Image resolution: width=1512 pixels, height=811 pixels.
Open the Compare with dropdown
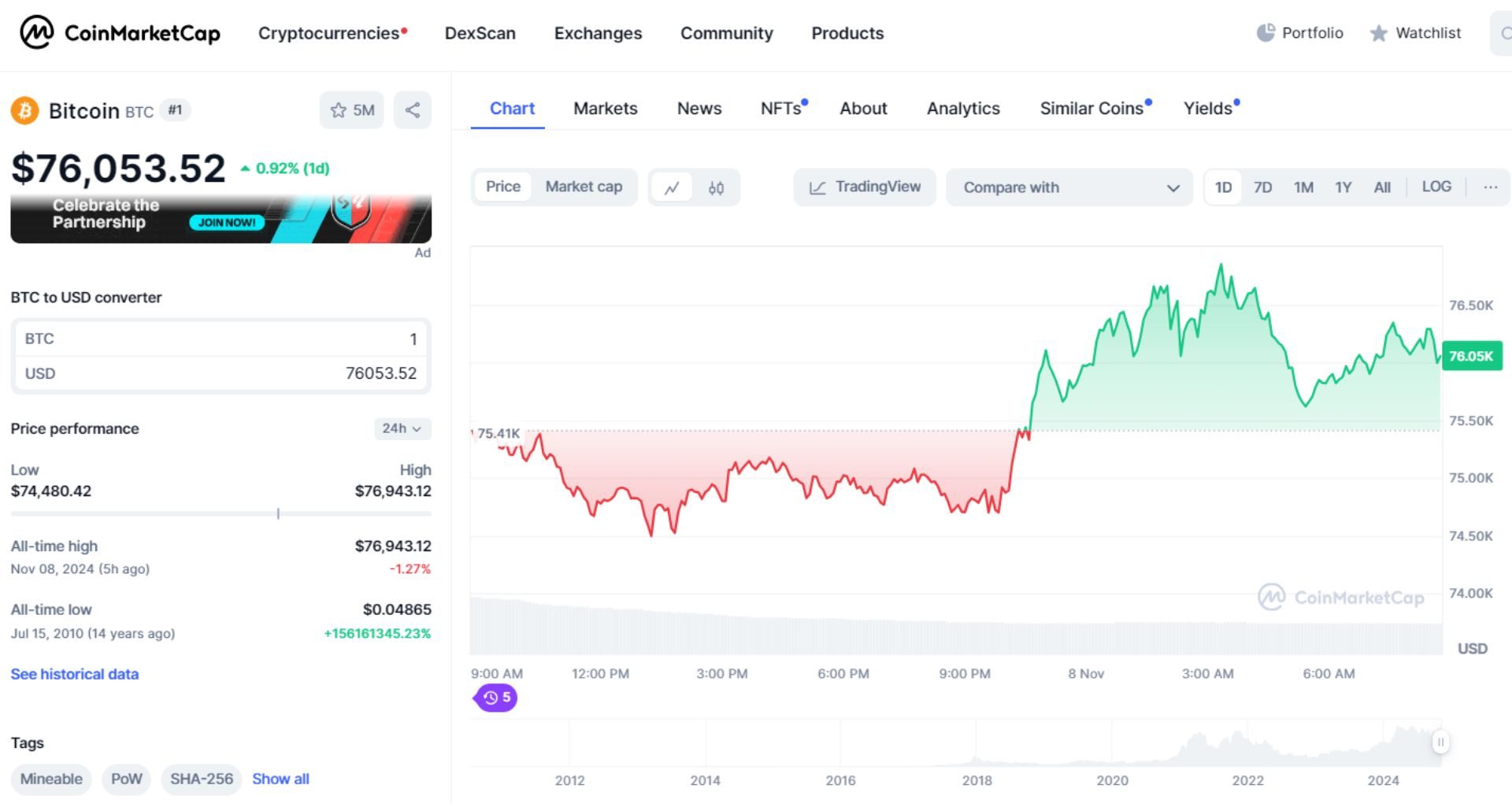1069,187
